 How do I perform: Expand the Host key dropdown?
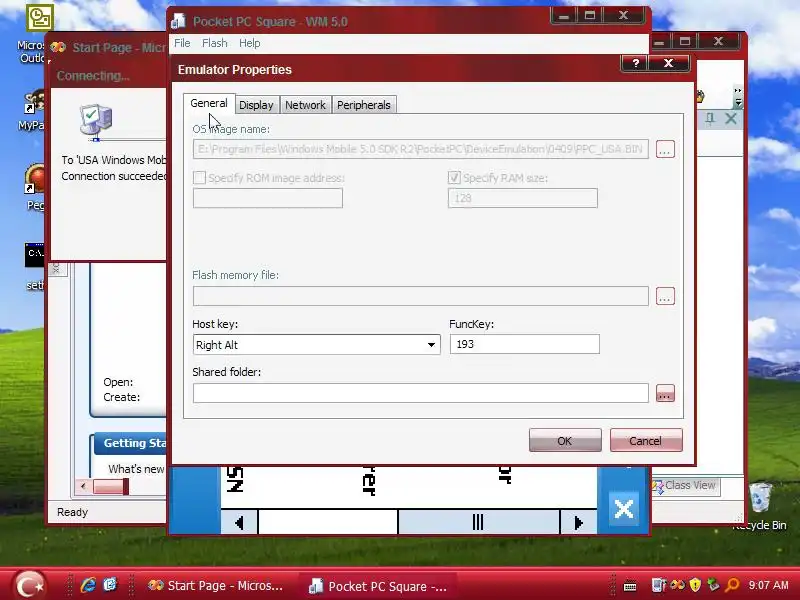(x=431, y=345)
